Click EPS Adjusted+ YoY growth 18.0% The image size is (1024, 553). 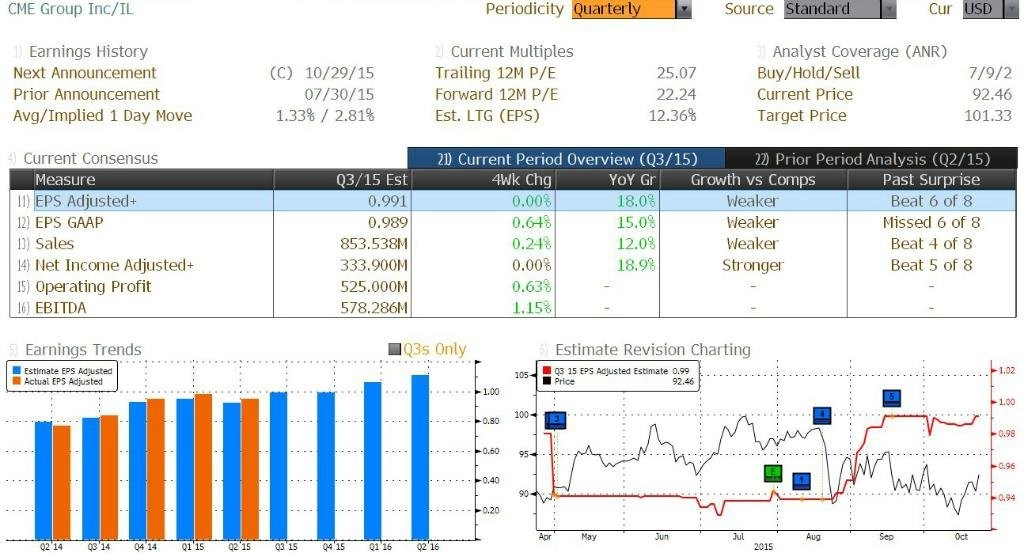pos(636,200)
